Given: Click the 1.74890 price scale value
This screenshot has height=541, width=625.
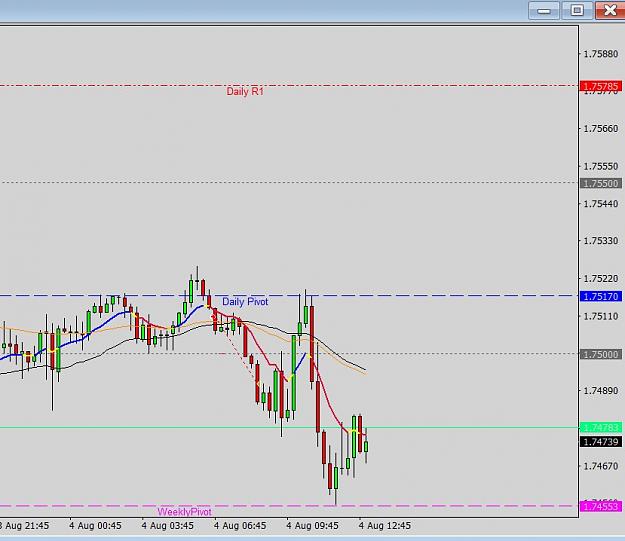Looking at the screenshot, I should tap(601, 391).
